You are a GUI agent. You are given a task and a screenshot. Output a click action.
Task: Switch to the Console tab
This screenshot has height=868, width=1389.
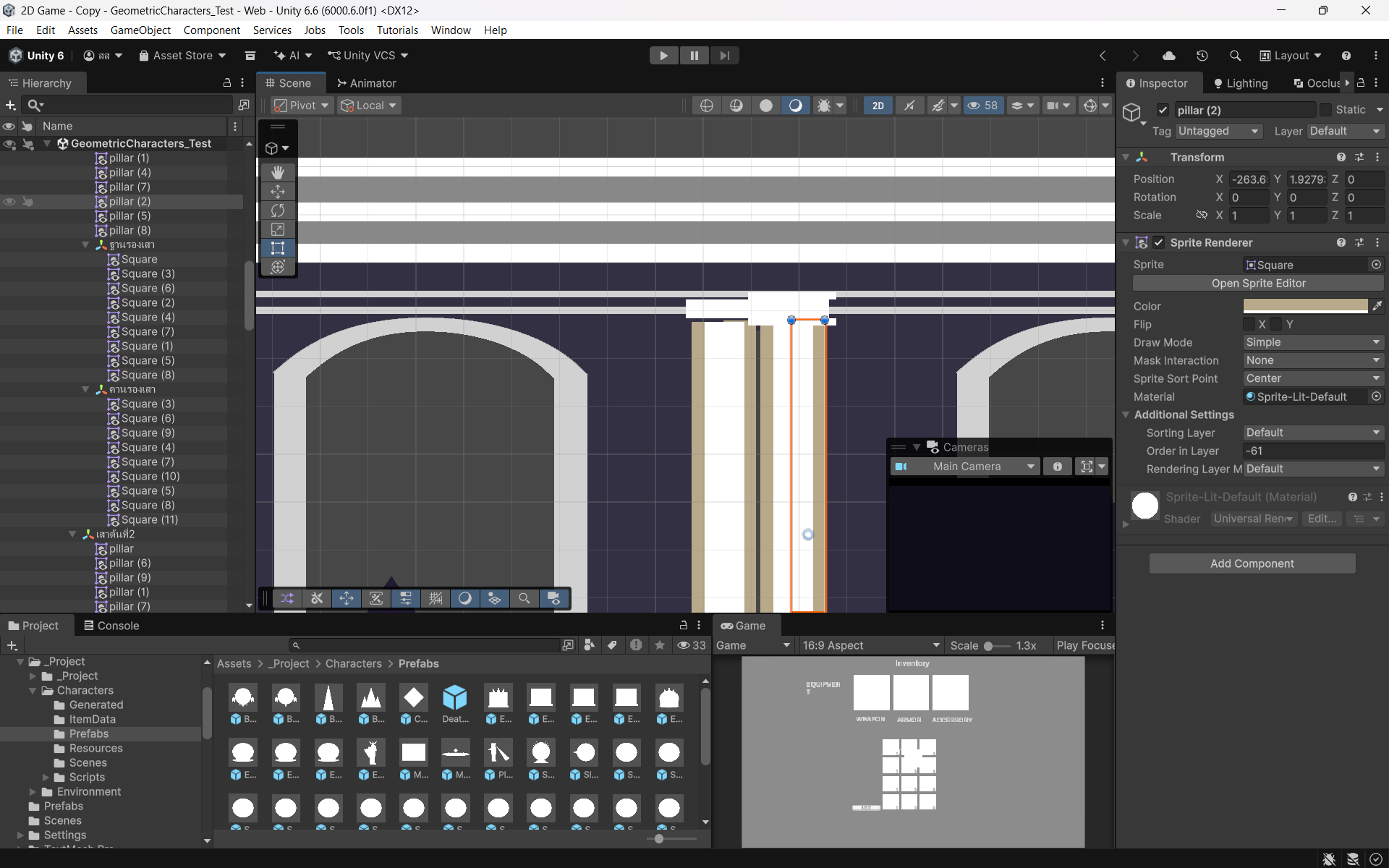(x=111, y=626)
